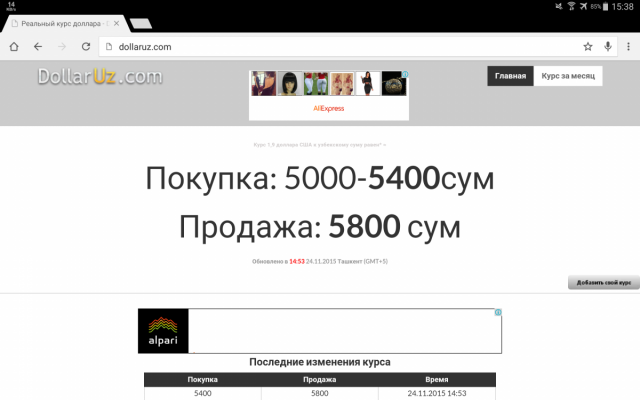
Task: Open the 'Главная' menu item
Action: (510, 76)
